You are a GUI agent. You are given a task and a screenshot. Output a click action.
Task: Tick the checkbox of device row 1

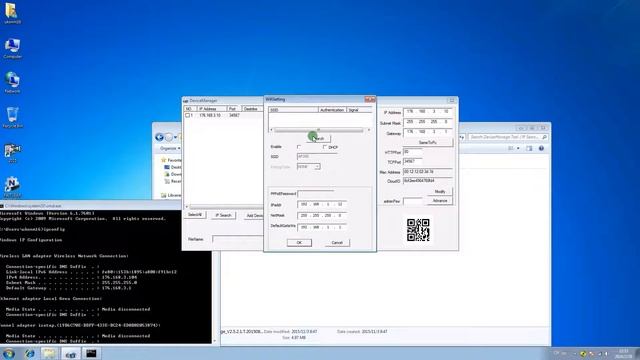(187, 116)
